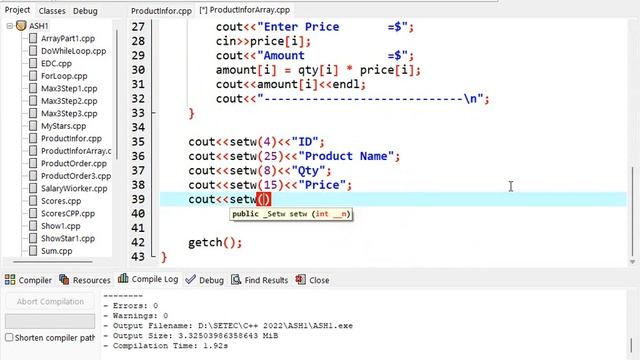Screen dimensions: 640x360
Task: Click the Compile Log chart icon
Action: pyautogui.click(x=123, y=278)
